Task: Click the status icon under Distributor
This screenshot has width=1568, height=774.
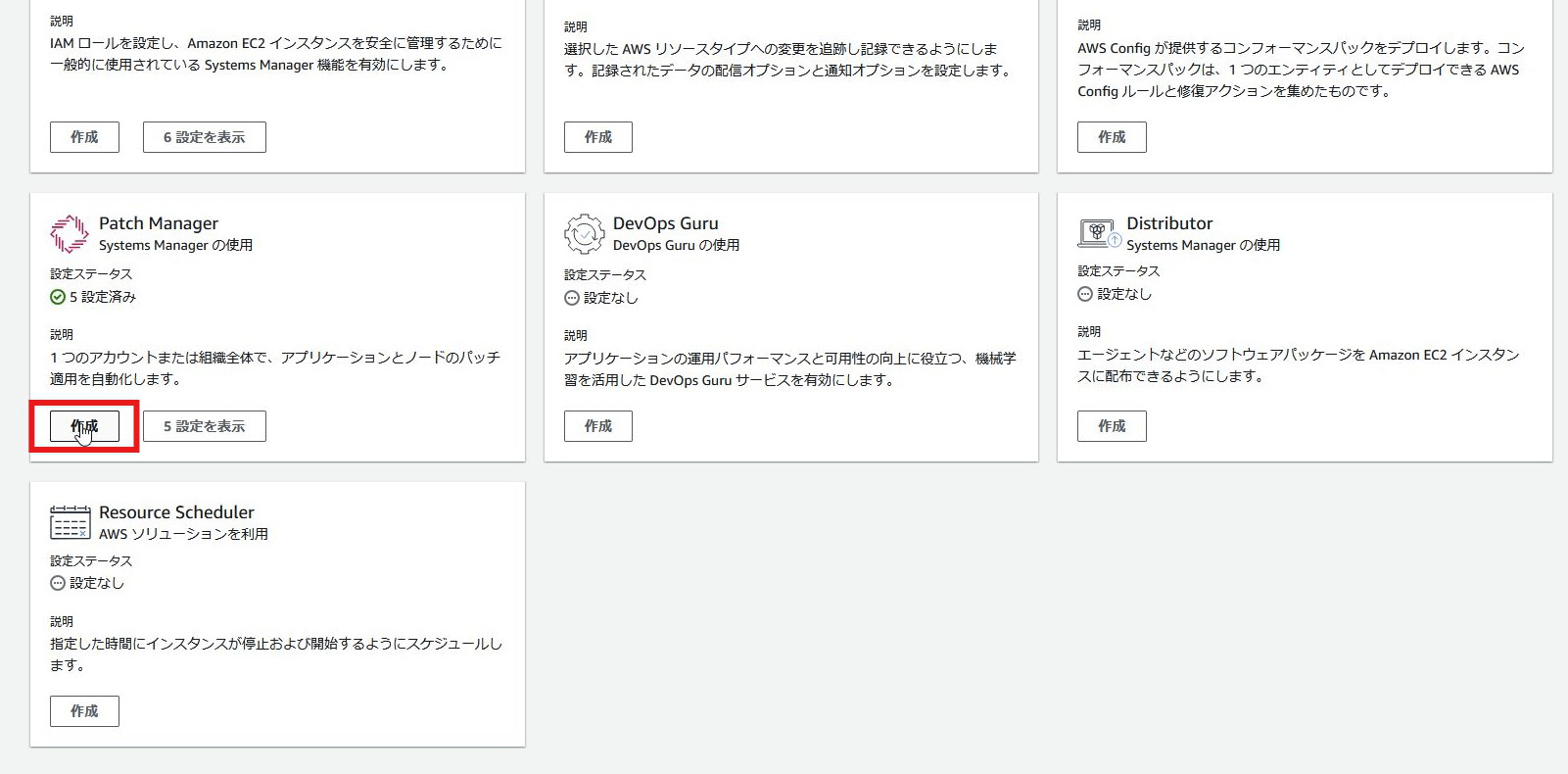Action: [1085, 294]
